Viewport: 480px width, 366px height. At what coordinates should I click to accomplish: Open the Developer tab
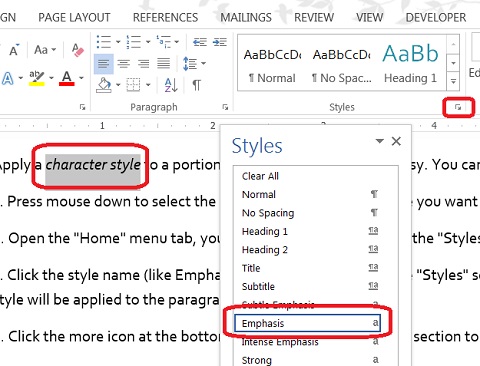click(x=436, y=17)
